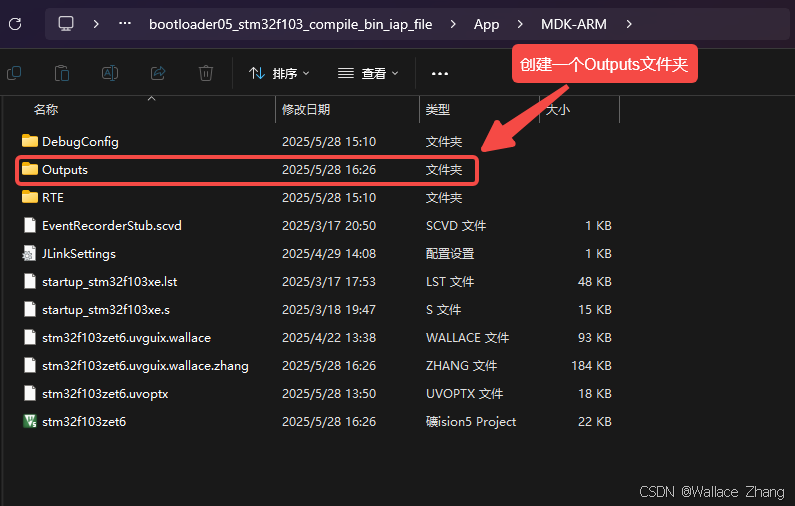Viewport: 795px width, 506px height.
Task: Select the RTE folder icon
Action: click(x=30, y=197)
